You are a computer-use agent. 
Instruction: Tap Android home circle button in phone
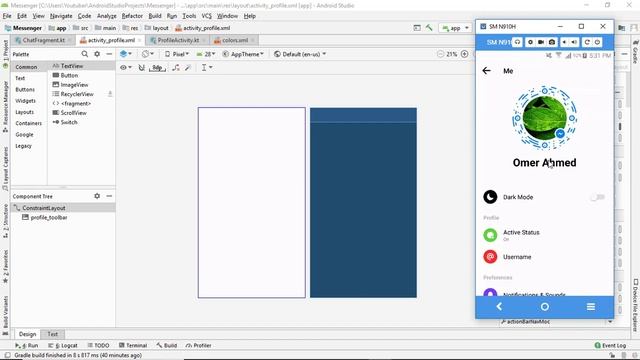tap(544, 307)
